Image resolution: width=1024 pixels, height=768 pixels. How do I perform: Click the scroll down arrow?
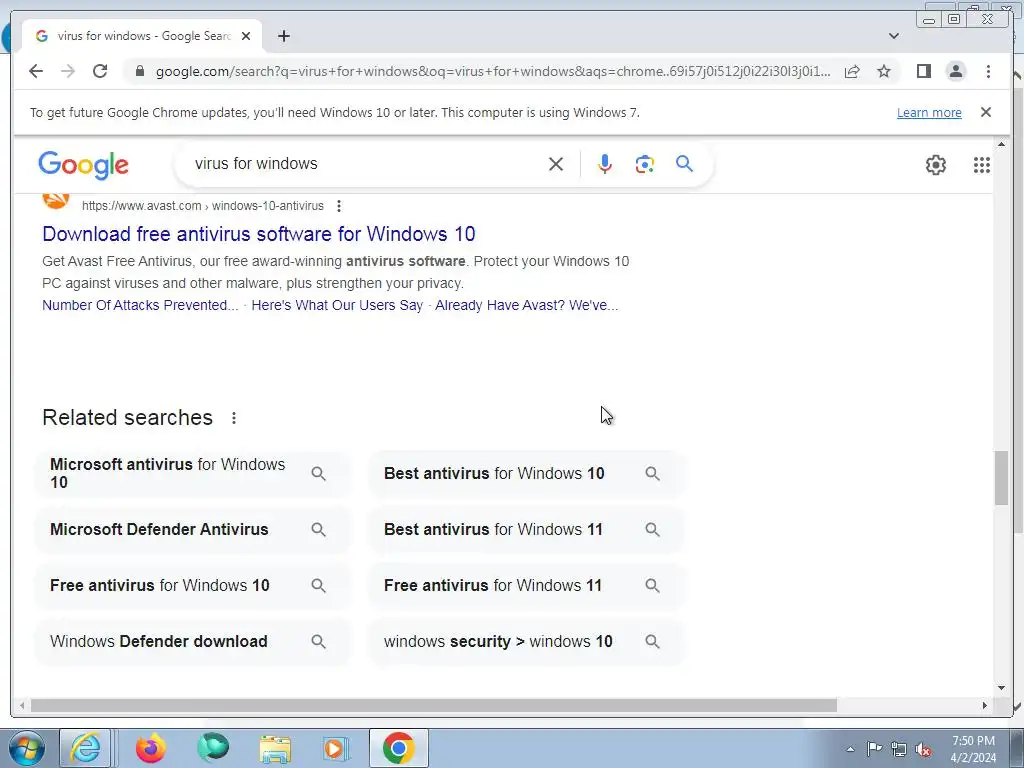point(1001,688)
